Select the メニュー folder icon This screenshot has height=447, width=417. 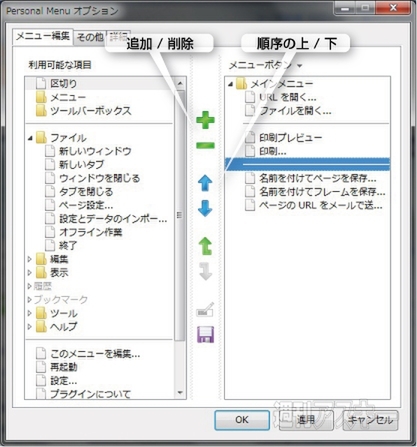[41, 97]
